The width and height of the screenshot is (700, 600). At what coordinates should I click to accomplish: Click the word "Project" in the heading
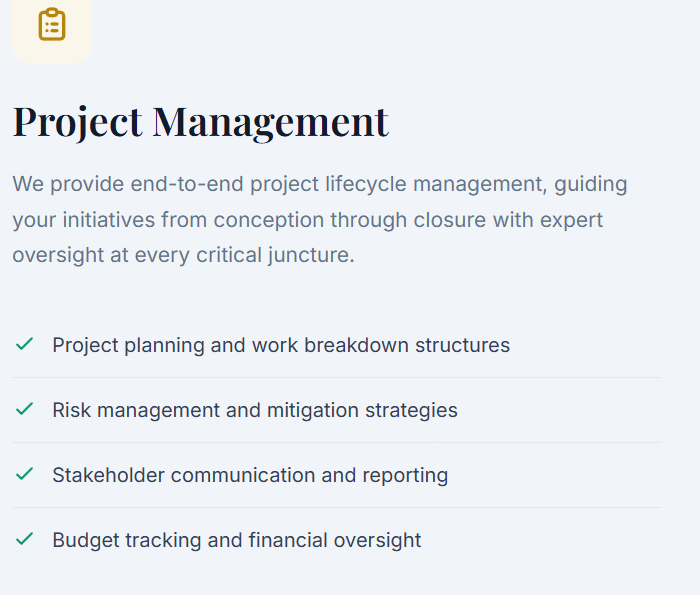pyautogui.click(x=78, y=122)
